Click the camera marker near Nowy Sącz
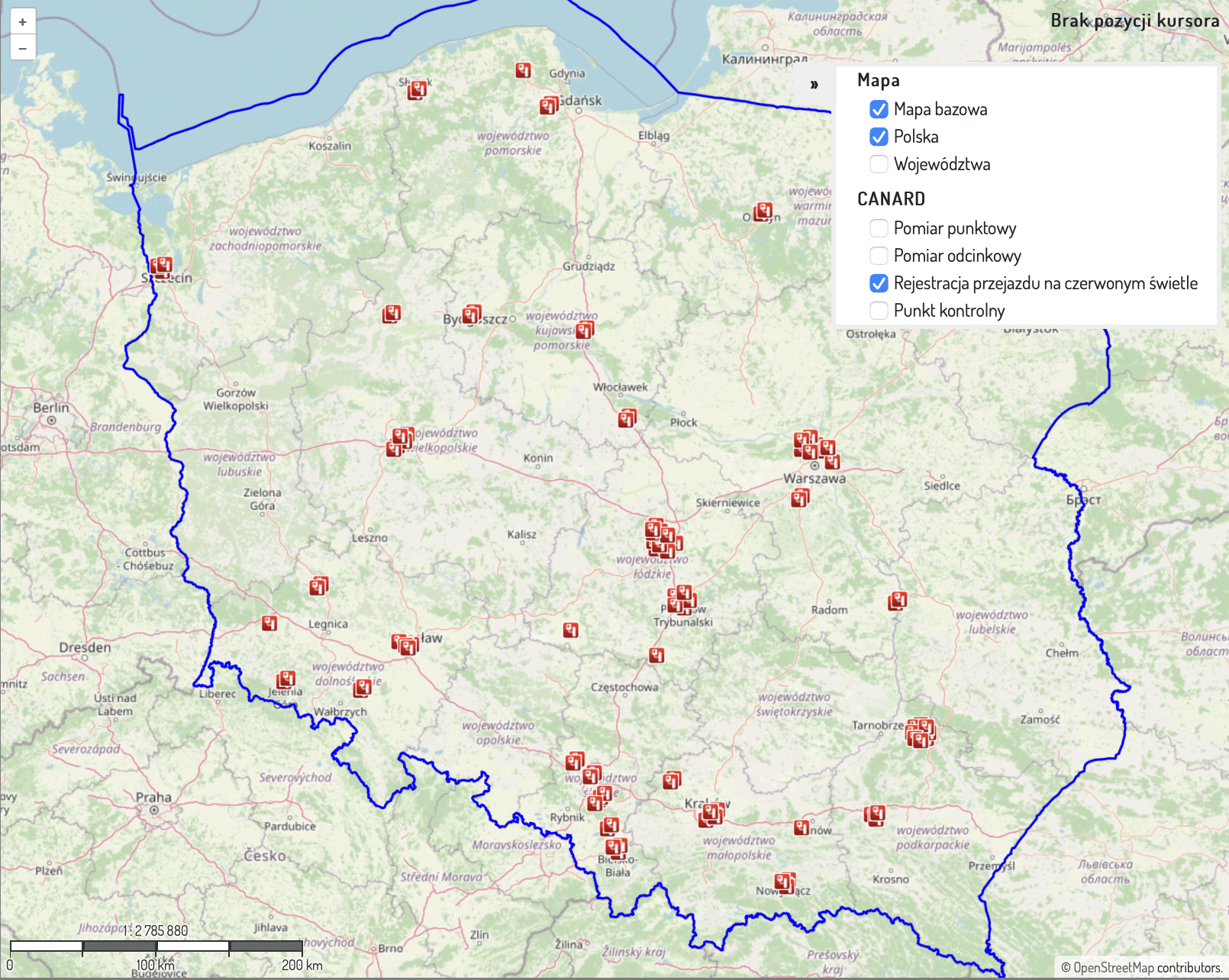Viewport: 1229px width, 980px height. [x=784, y=883]
